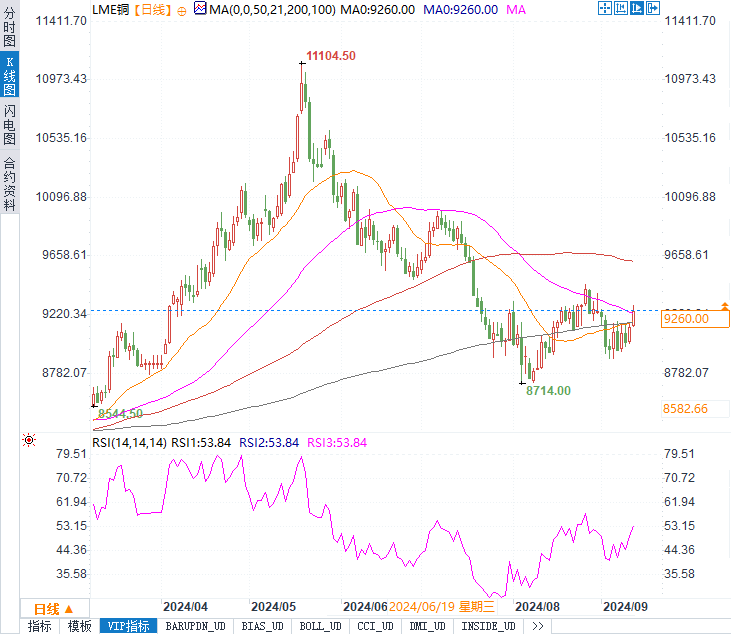Click the black MA0:9260.00 readout
Viewport: 731px width, 634px height.
pos(377,10)
